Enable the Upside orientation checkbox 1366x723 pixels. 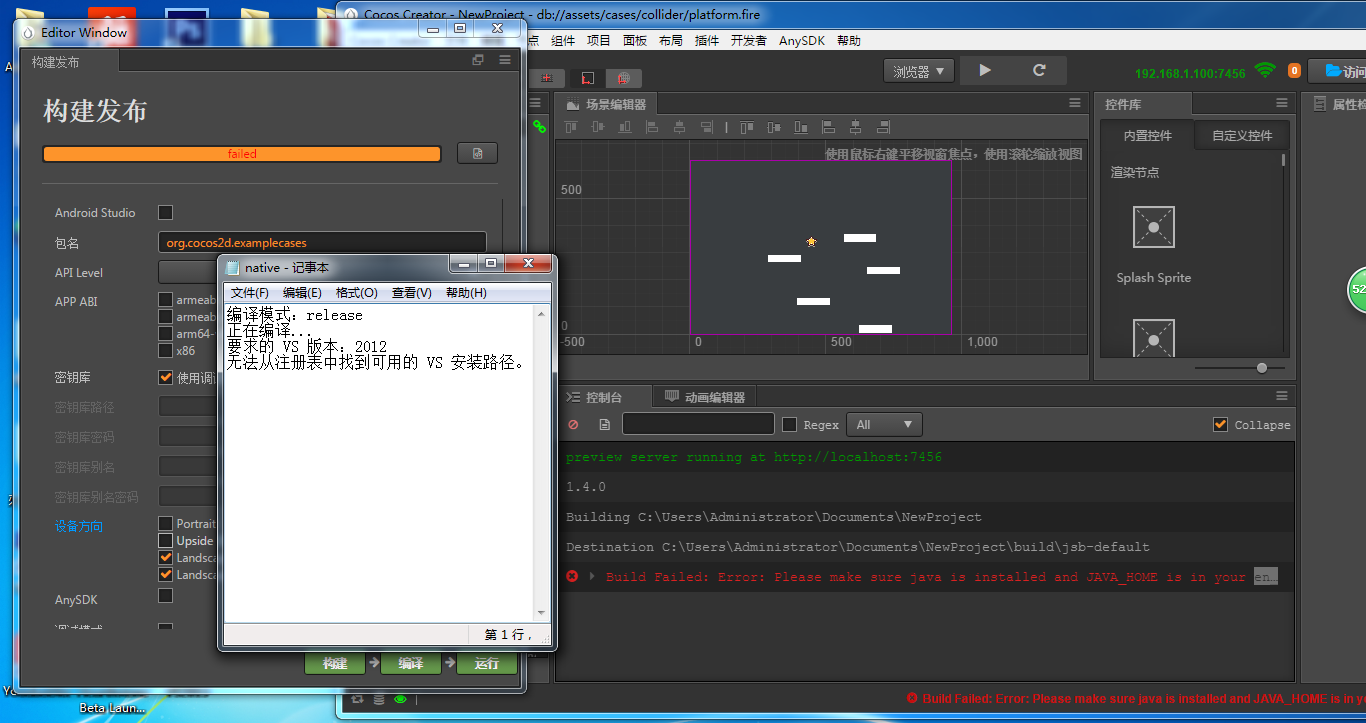166,540
